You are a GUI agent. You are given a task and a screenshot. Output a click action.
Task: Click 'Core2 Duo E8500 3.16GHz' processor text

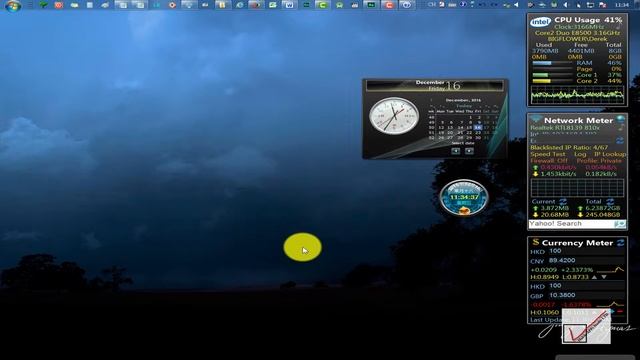click(577, 33)
